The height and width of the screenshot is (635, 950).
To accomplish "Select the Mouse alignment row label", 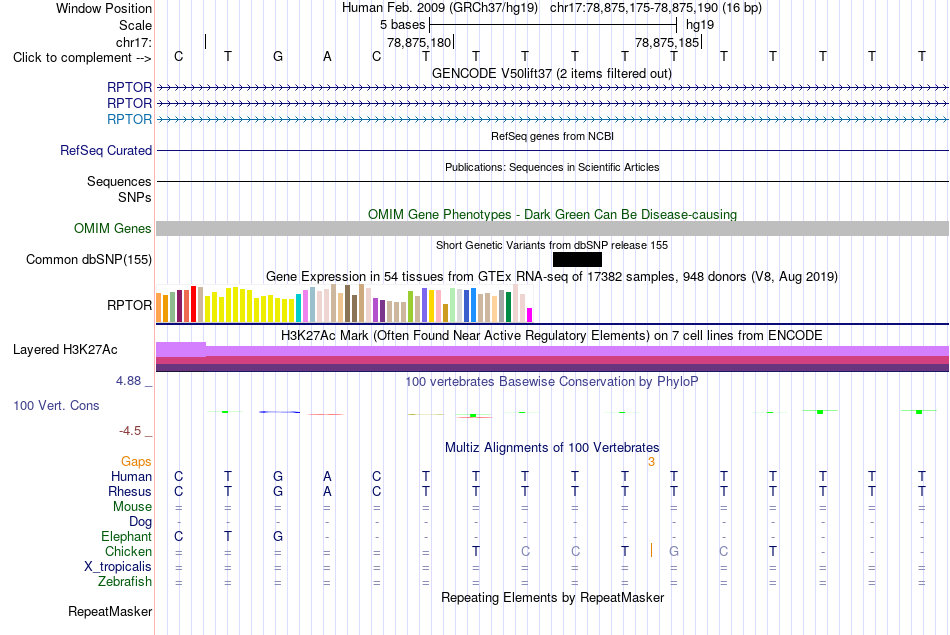I will (132, 507).
